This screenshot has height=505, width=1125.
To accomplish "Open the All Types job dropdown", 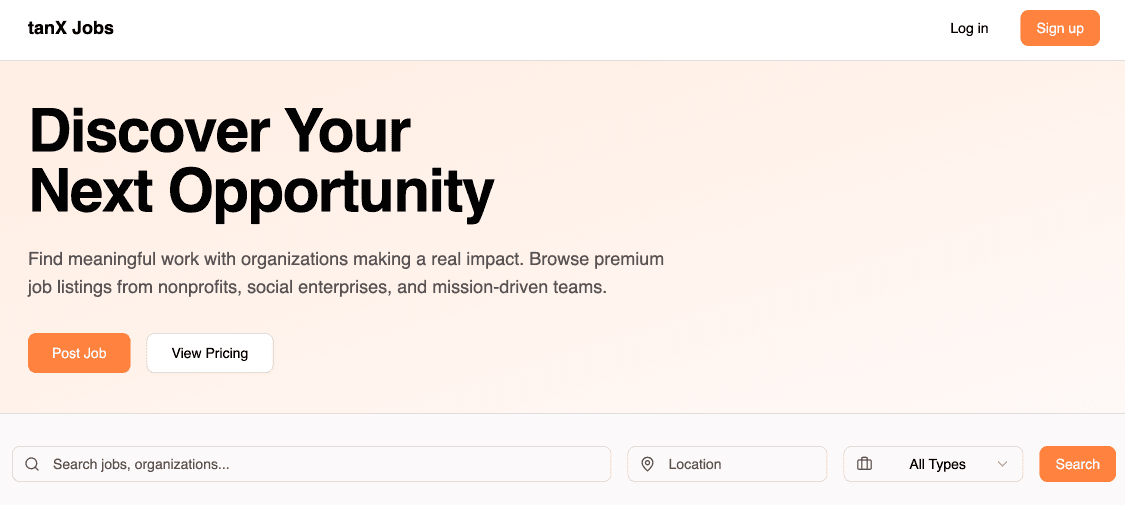I will [937, 464].
